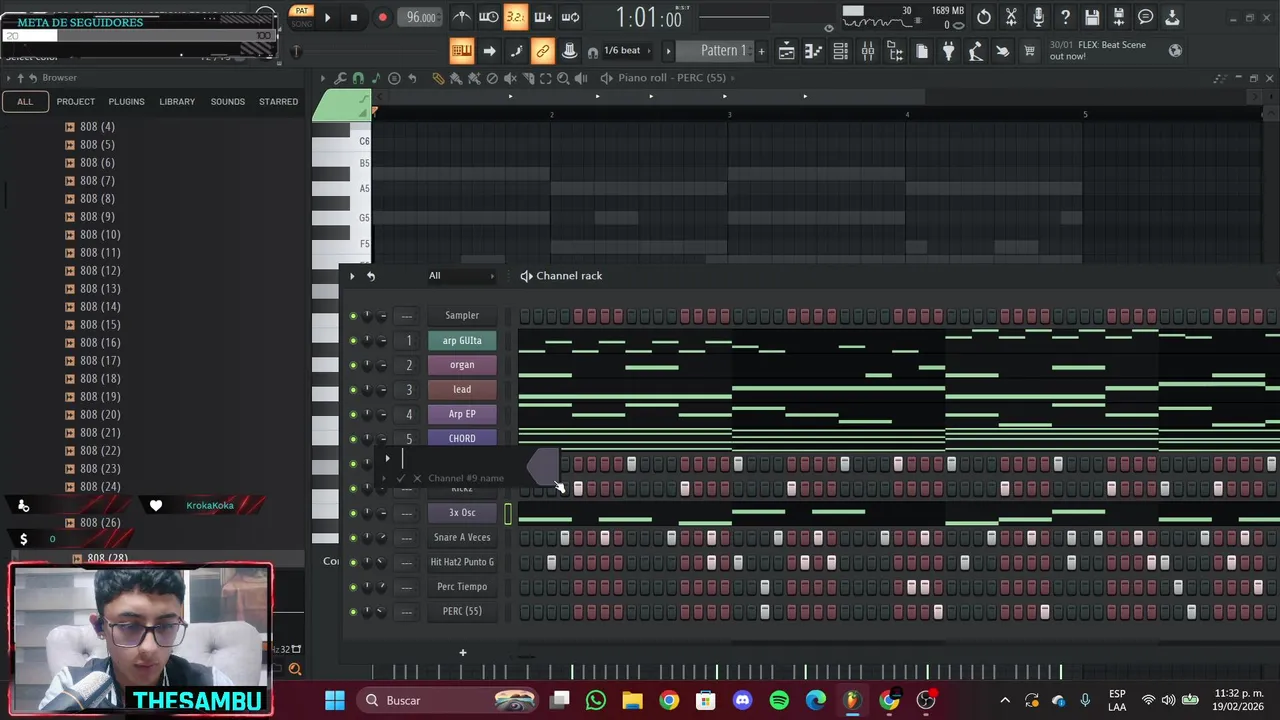Open the channel rack All filter dropdown
1280x720 pixels.
click(460, 276)
